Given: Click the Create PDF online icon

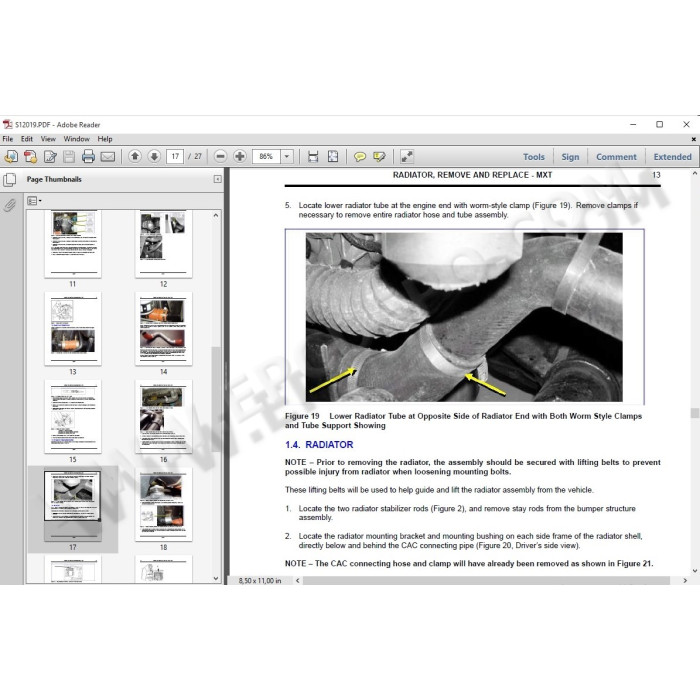Looking at the screenshot, I should pyautogui.click(x=30, y=156).
